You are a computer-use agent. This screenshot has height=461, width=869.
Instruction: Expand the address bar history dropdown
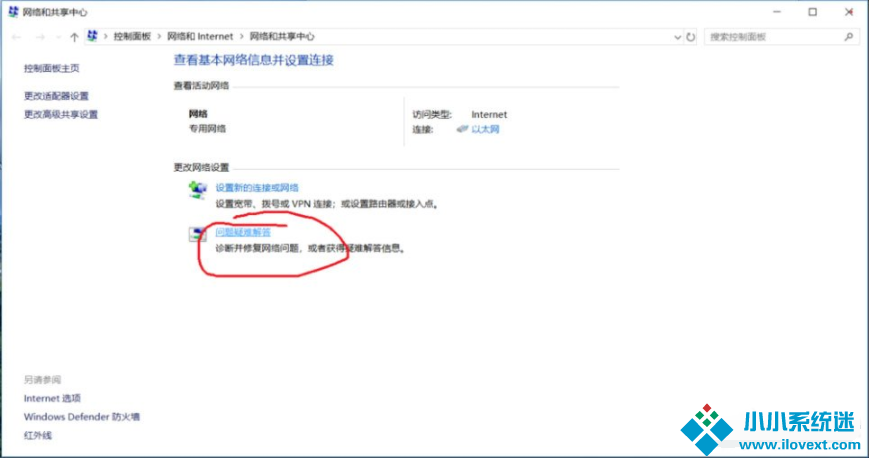(677, 37)
